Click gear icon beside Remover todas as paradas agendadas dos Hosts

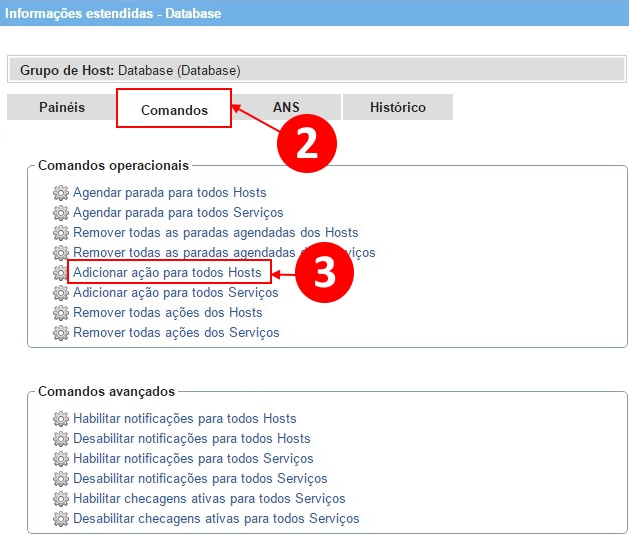pos(61,232)
